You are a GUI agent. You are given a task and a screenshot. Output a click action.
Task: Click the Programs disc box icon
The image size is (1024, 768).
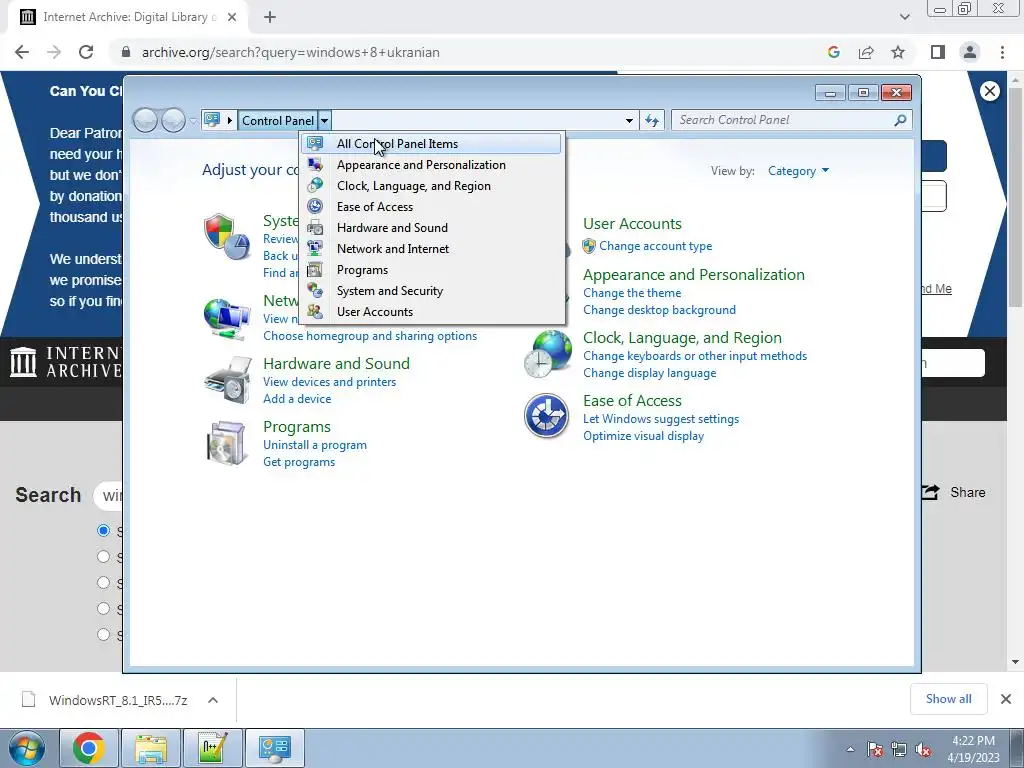click(x=226, y=443)
